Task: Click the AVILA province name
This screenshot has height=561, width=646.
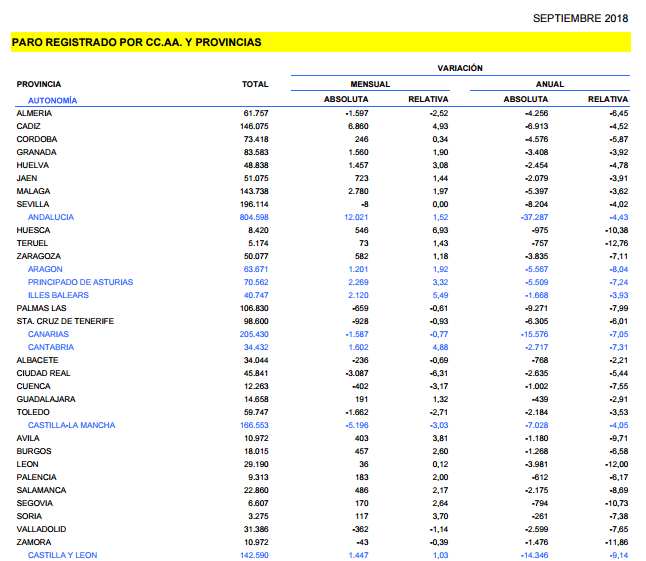Action: coord(28,438)
